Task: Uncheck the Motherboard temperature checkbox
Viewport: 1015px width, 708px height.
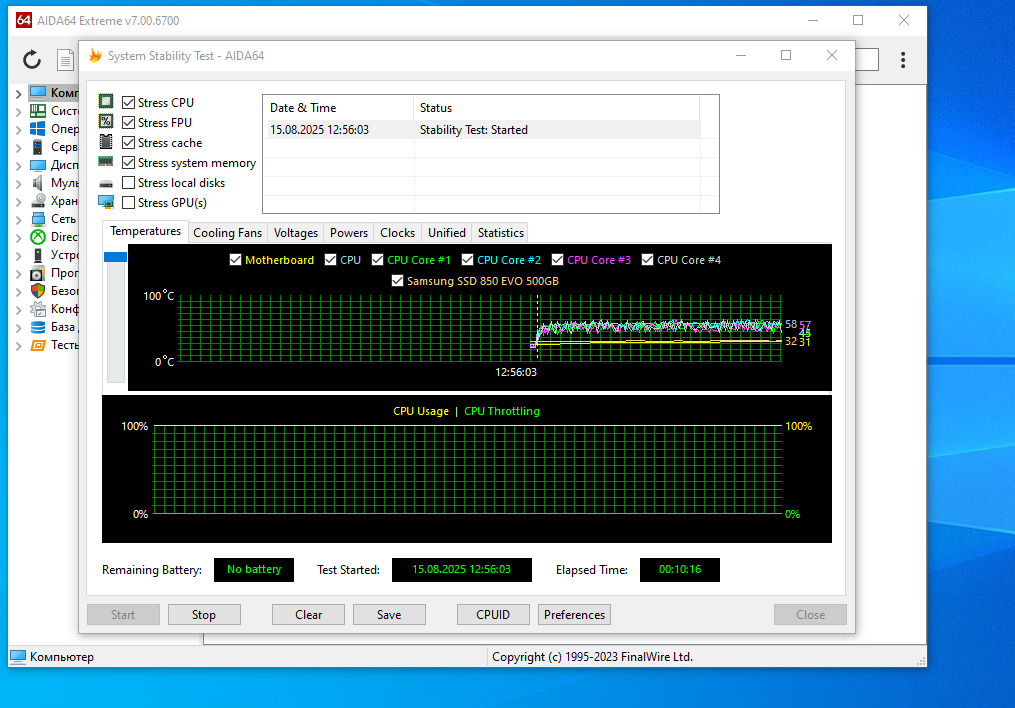Action: pyautogui.click(x=236, y=260)
